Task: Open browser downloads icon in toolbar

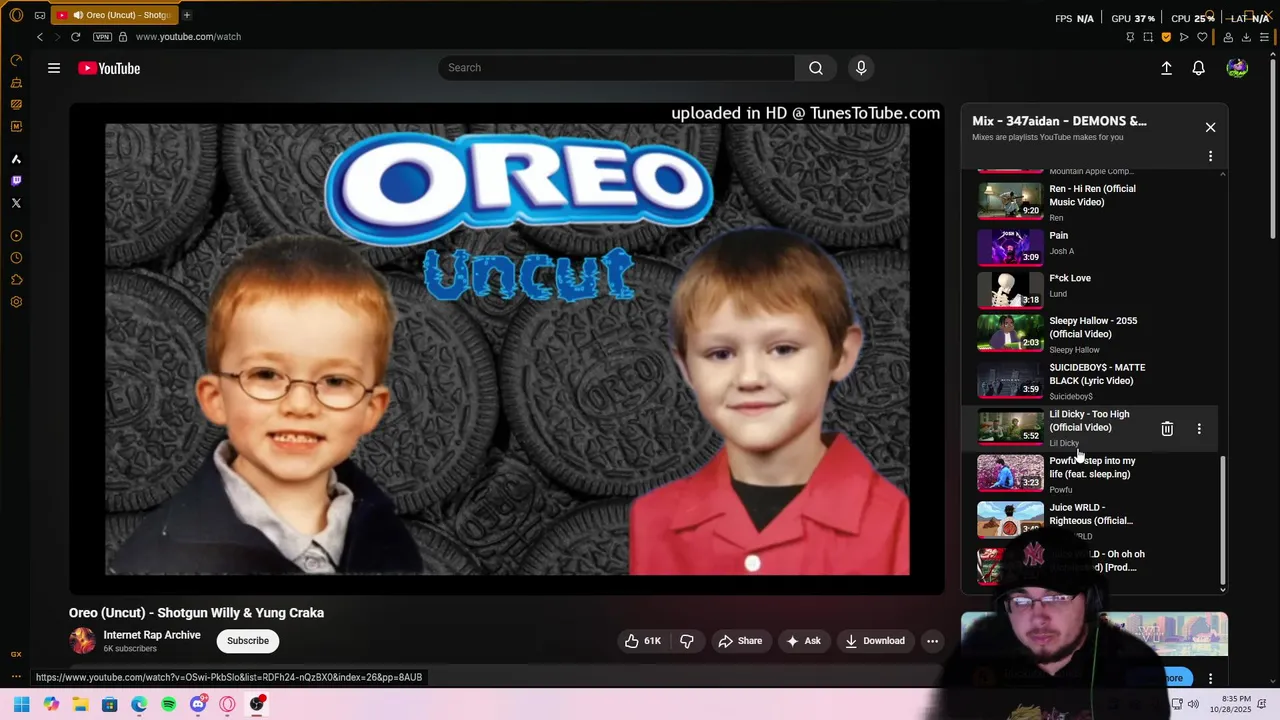Action: click(1246, 37)
